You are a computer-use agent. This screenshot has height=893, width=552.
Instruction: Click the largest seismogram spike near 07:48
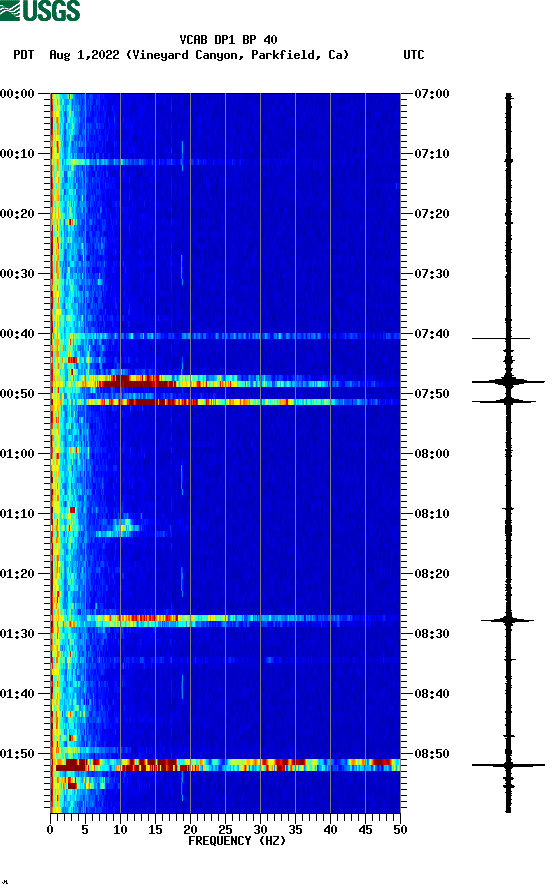508,382
